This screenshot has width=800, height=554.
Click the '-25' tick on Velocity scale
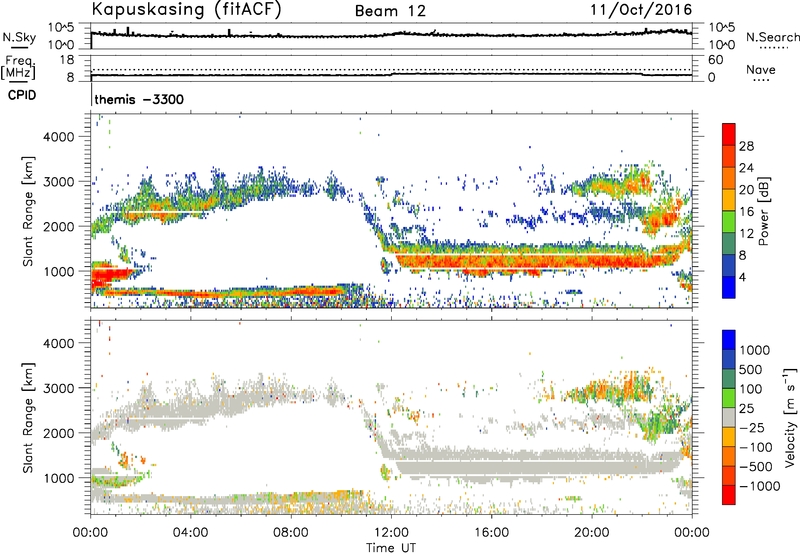pos(750,427)
